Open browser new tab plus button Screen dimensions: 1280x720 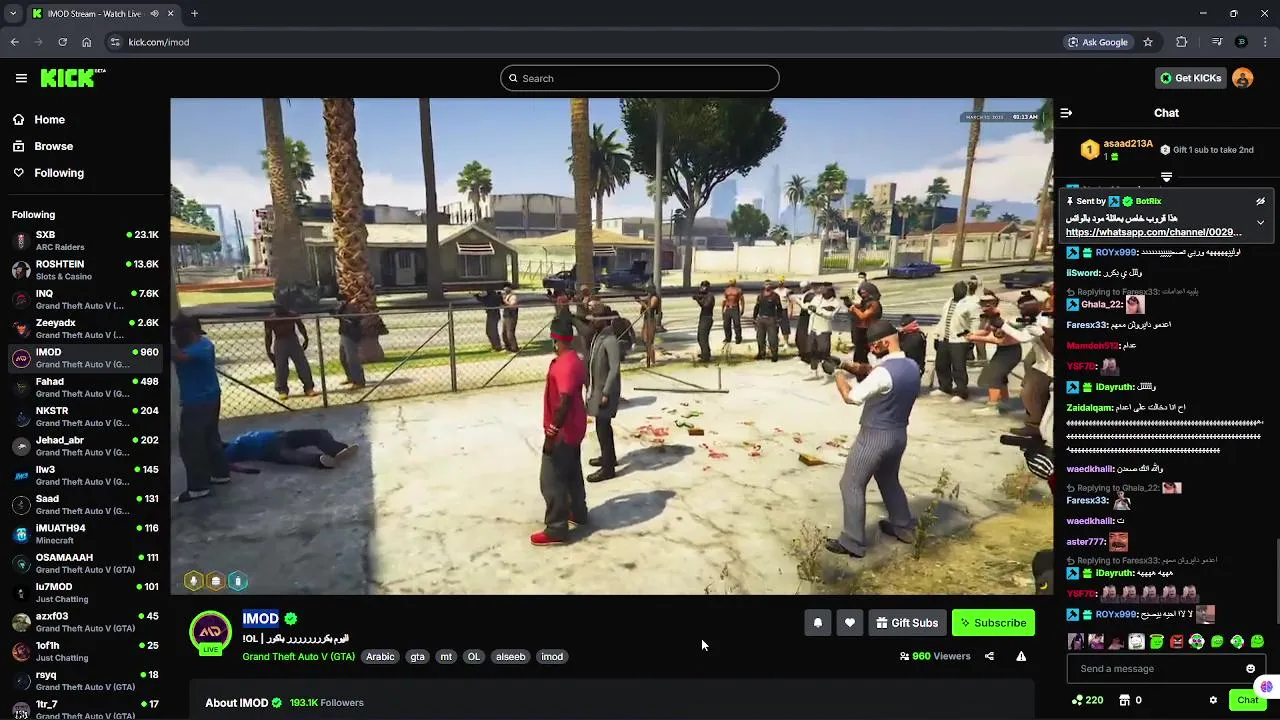[x=194, y=14]
